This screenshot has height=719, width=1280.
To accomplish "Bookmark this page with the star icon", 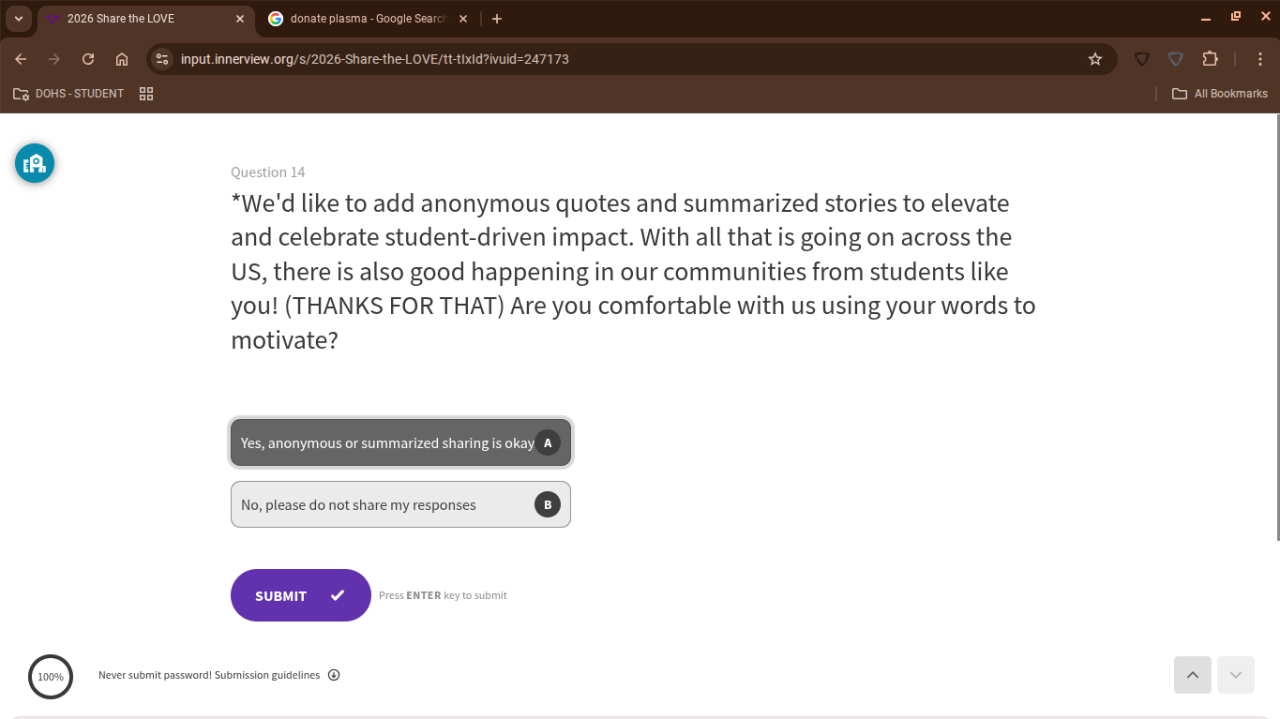I will (1095, 59).
